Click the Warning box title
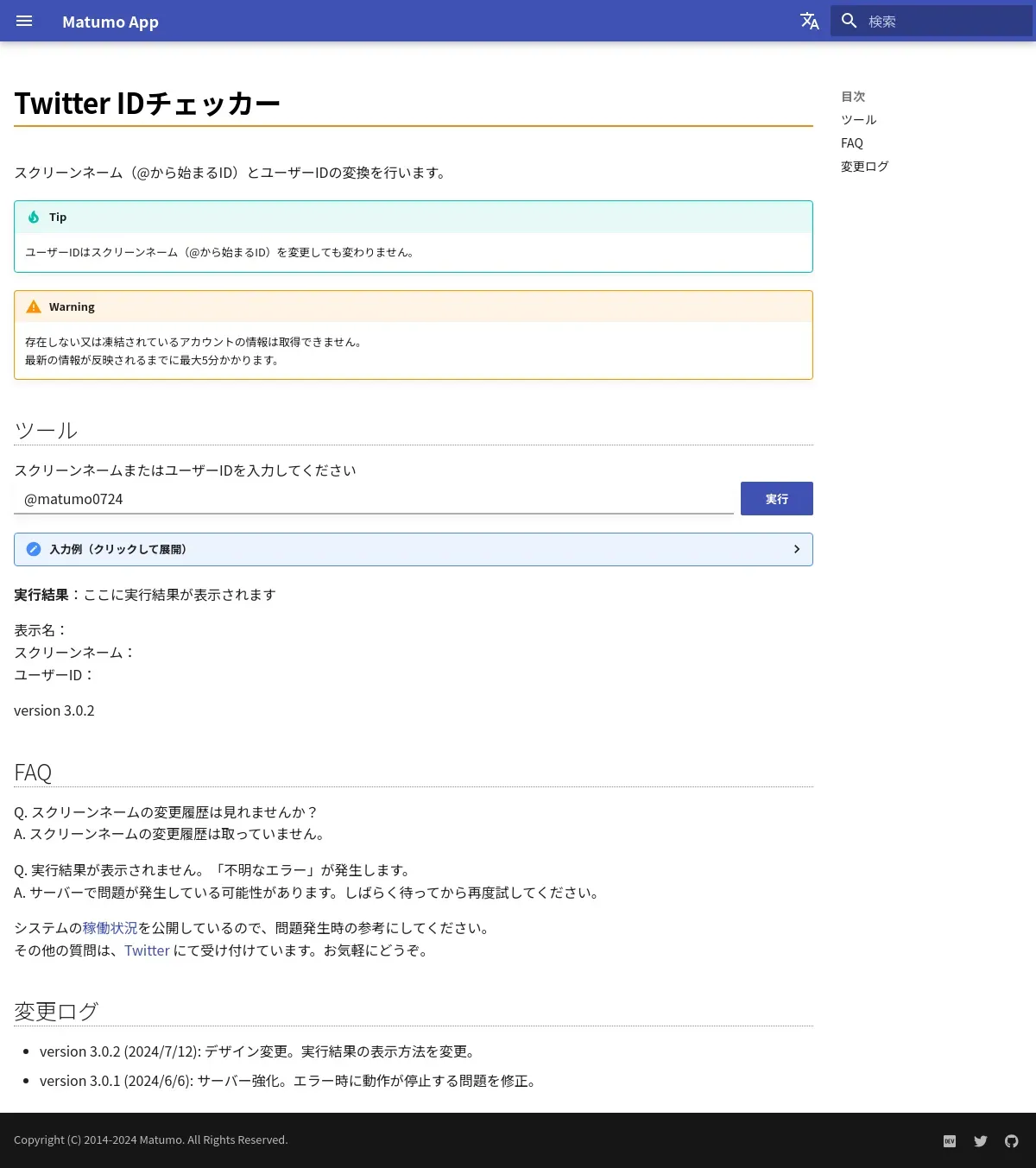The width and height of the screenshot is (1036, 1168). coord(72,306)
